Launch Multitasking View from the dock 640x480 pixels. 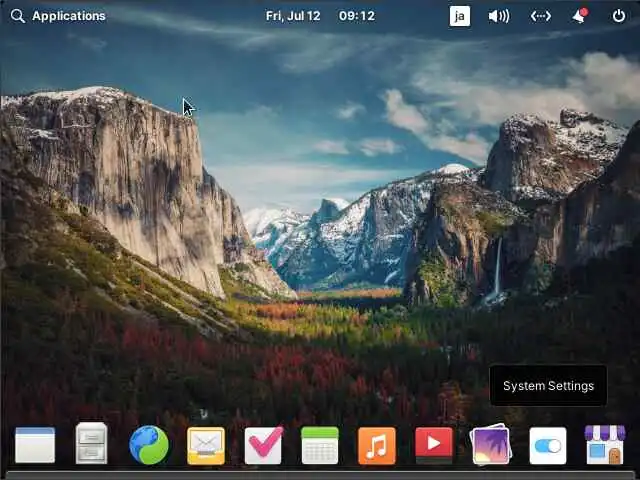[35, 445]
